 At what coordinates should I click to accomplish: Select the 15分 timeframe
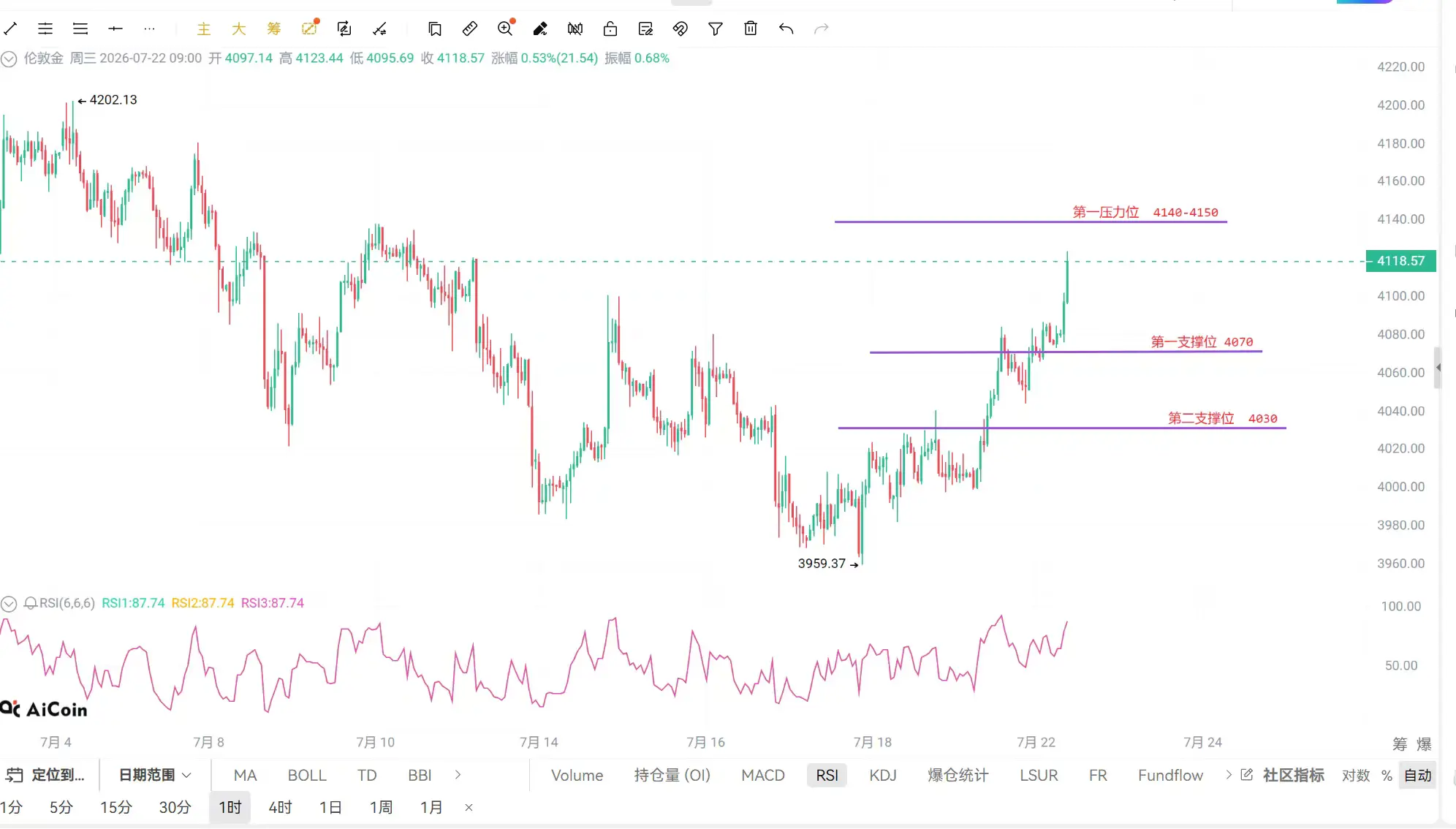116,807
